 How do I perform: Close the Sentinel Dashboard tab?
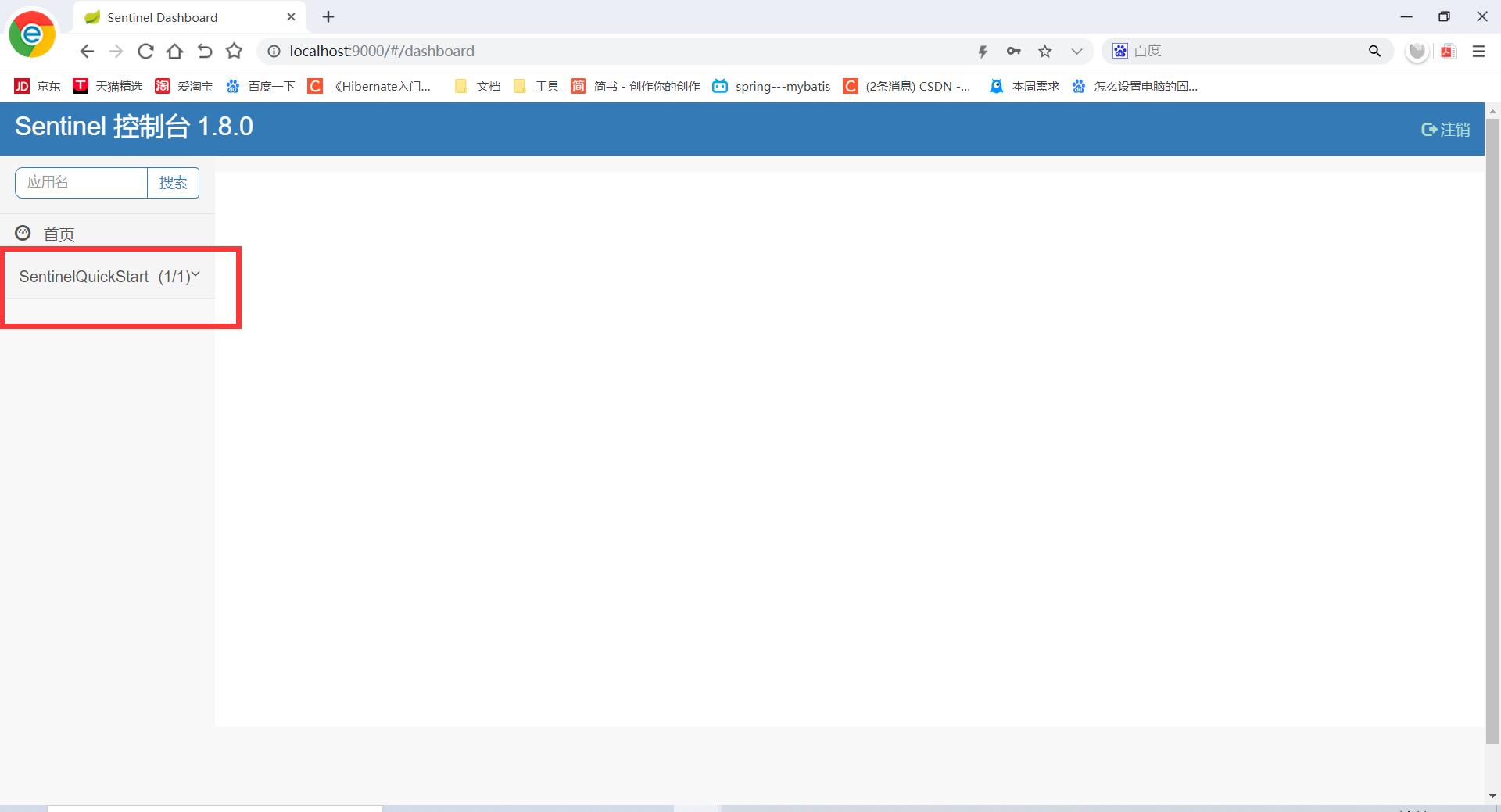tap(291, 16)
